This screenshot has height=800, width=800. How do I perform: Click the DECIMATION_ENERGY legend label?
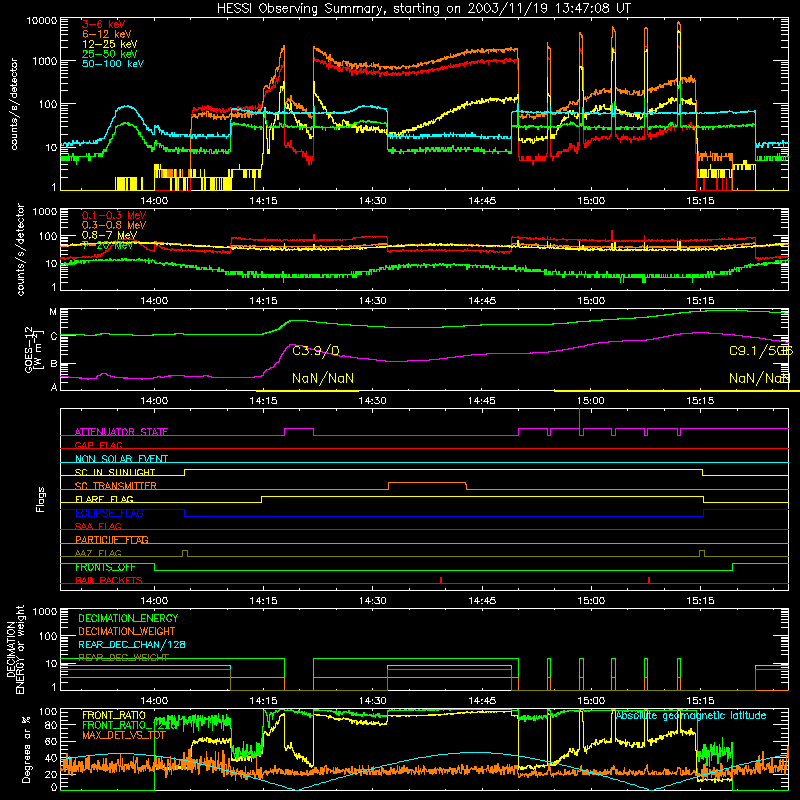click(x=128, y=618)
